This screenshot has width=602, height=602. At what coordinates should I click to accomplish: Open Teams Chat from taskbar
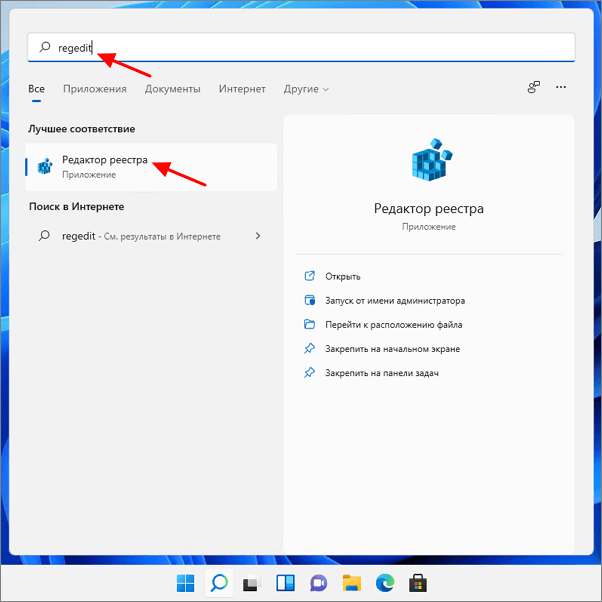point(318,584)
